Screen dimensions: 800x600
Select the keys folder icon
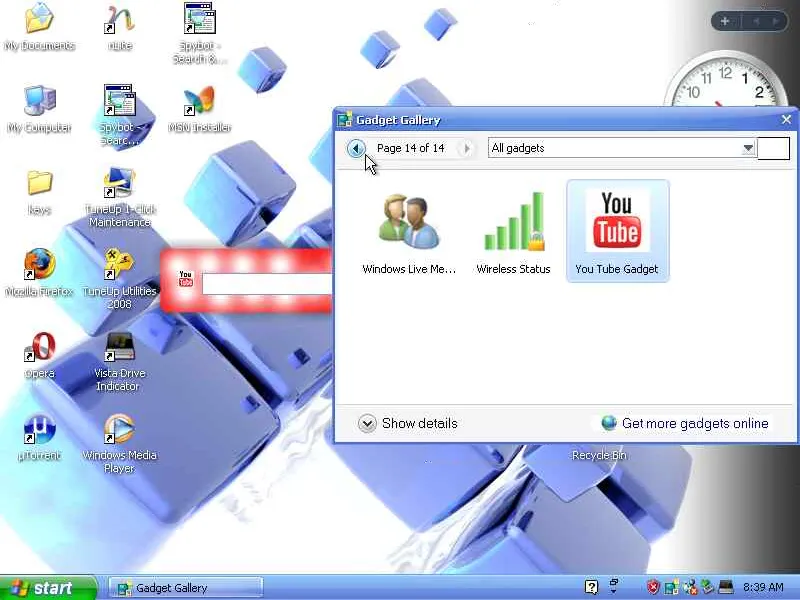[39, 192]
